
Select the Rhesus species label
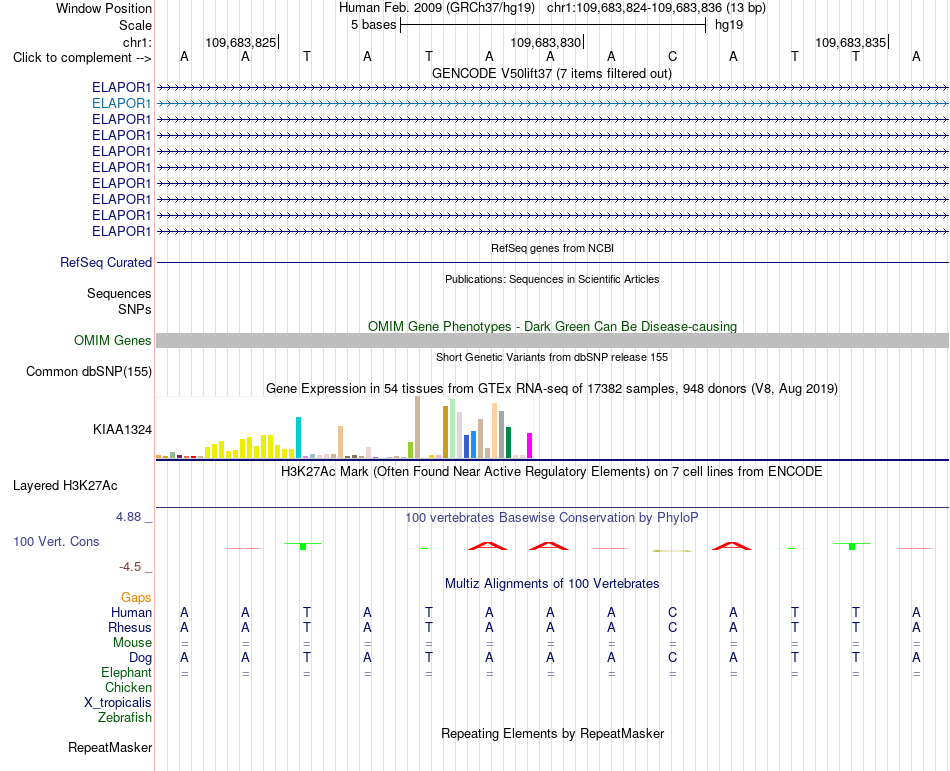[x=130, y=627]
